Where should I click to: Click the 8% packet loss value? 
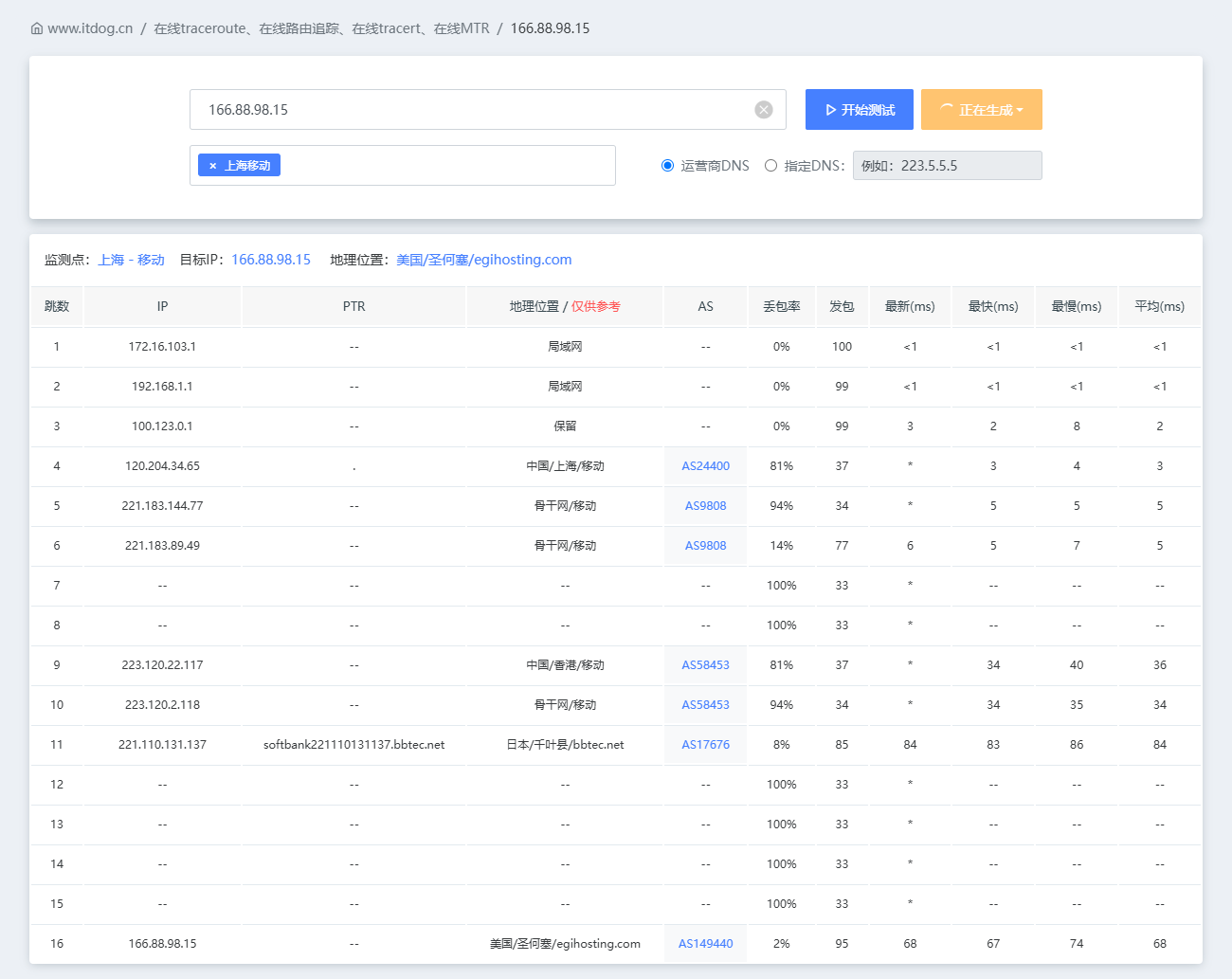[x=782, y=745]
